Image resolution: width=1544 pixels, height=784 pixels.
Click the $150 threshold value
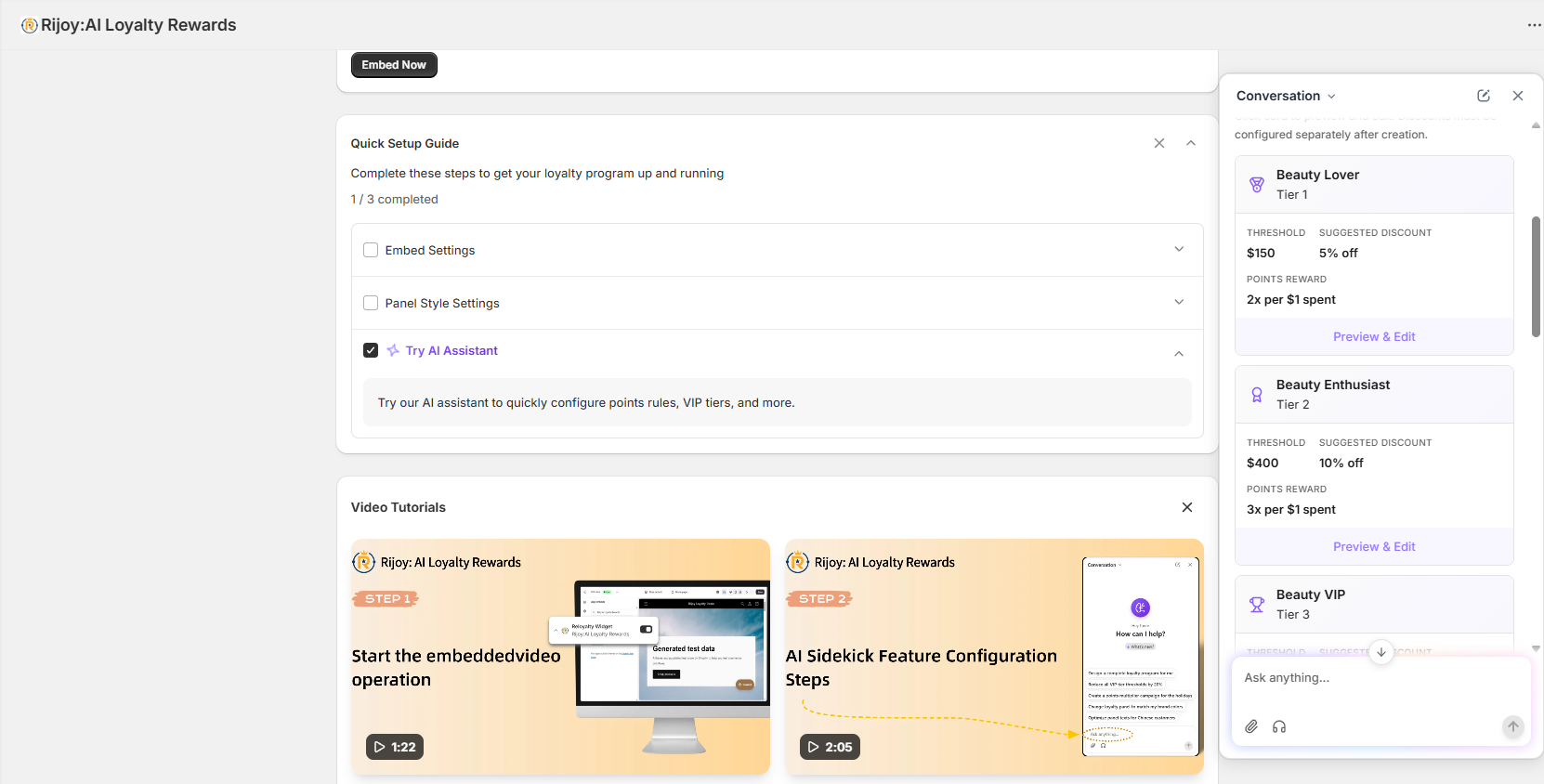click(x=1261, y=253)
